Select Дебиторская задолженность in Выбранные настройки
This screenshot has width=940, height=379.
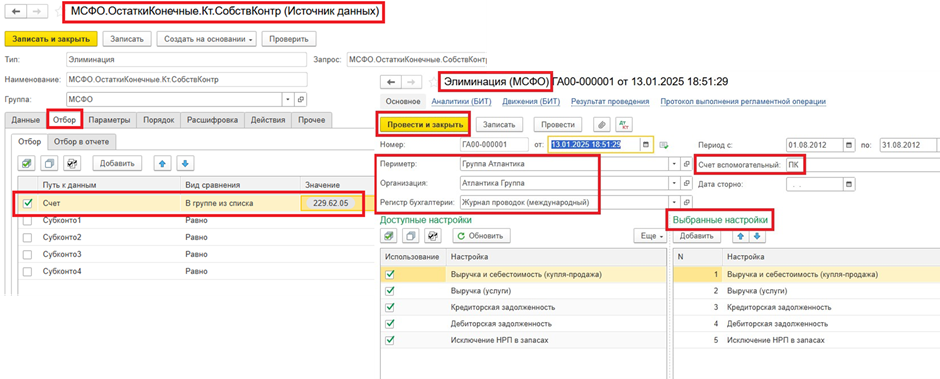[x=778, y=323]
